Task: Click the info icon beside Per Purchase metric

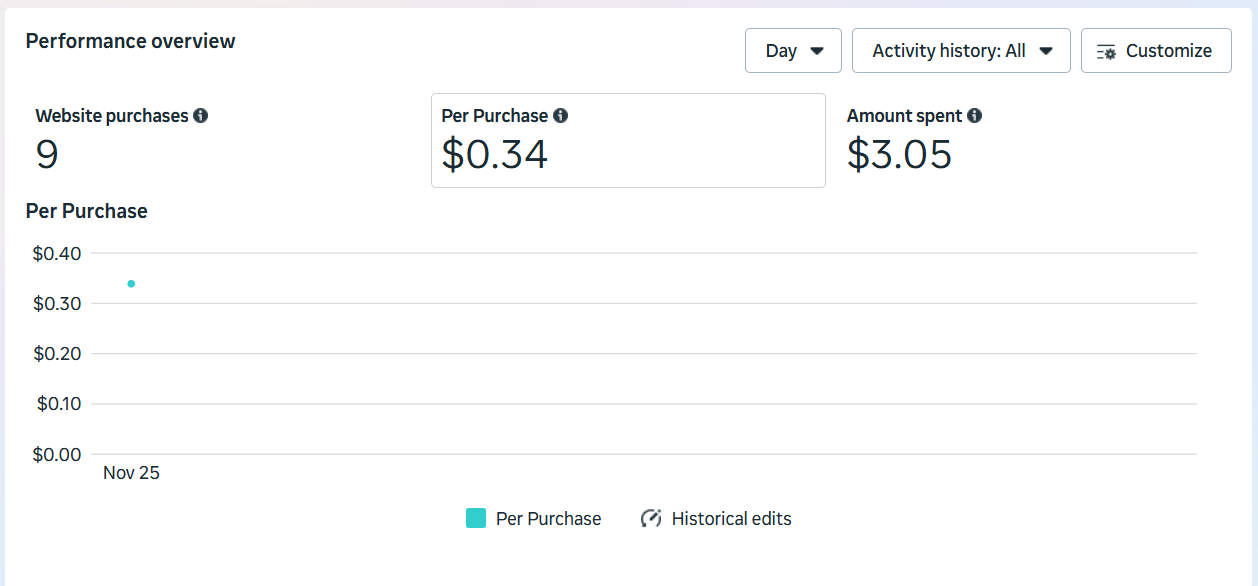Action: coord(561,116)
